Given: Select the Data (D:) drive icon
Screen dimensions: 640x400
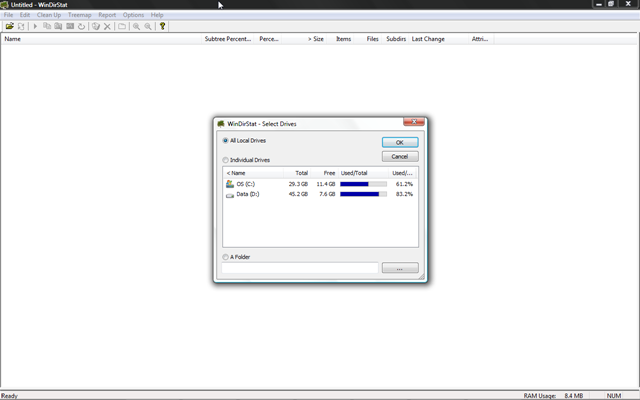Looking at the screenshot, I should 230,194.
